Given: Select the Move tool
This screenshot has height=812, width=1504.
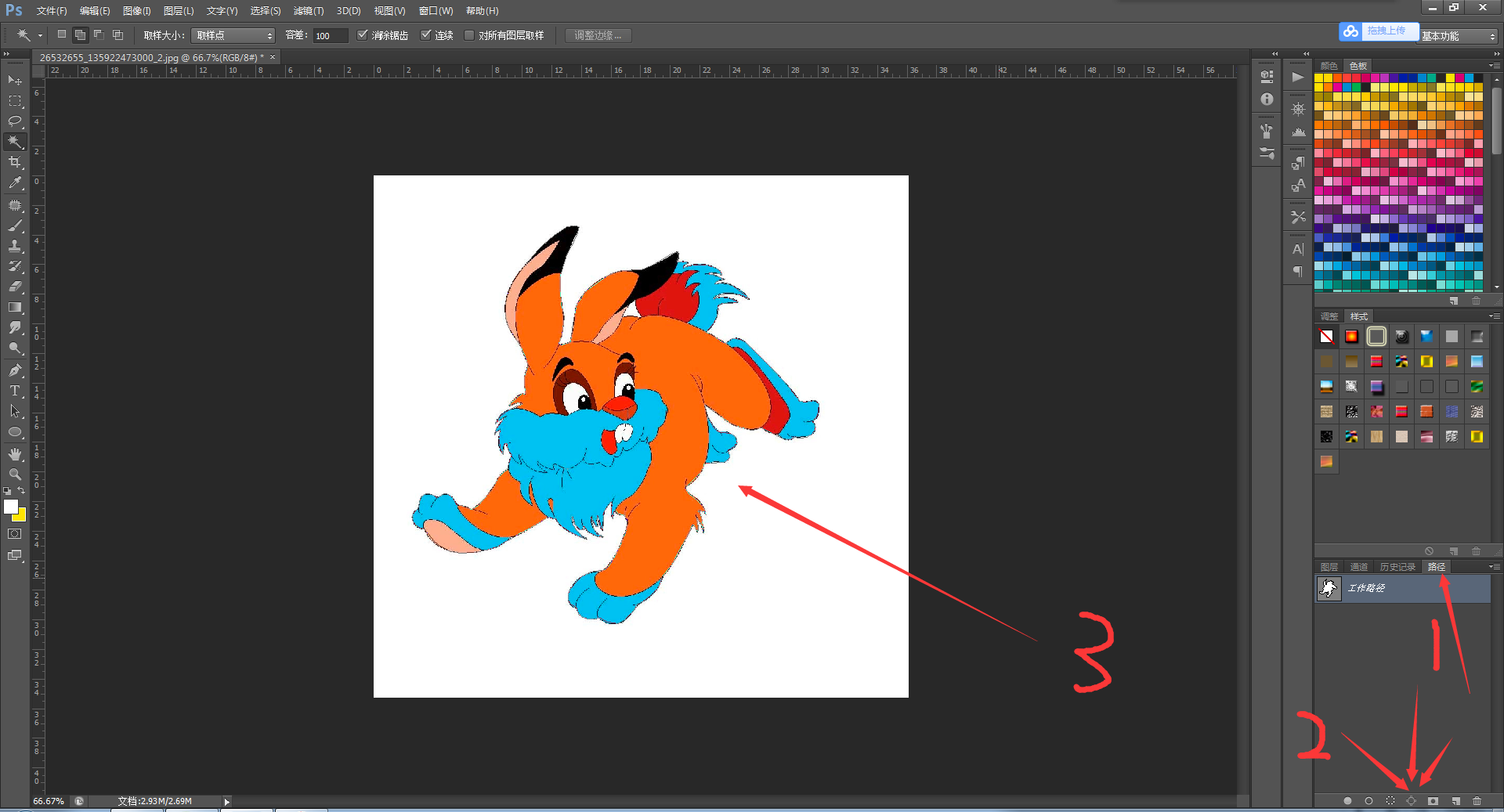Looking at the screenshot, I should [15, 80].
